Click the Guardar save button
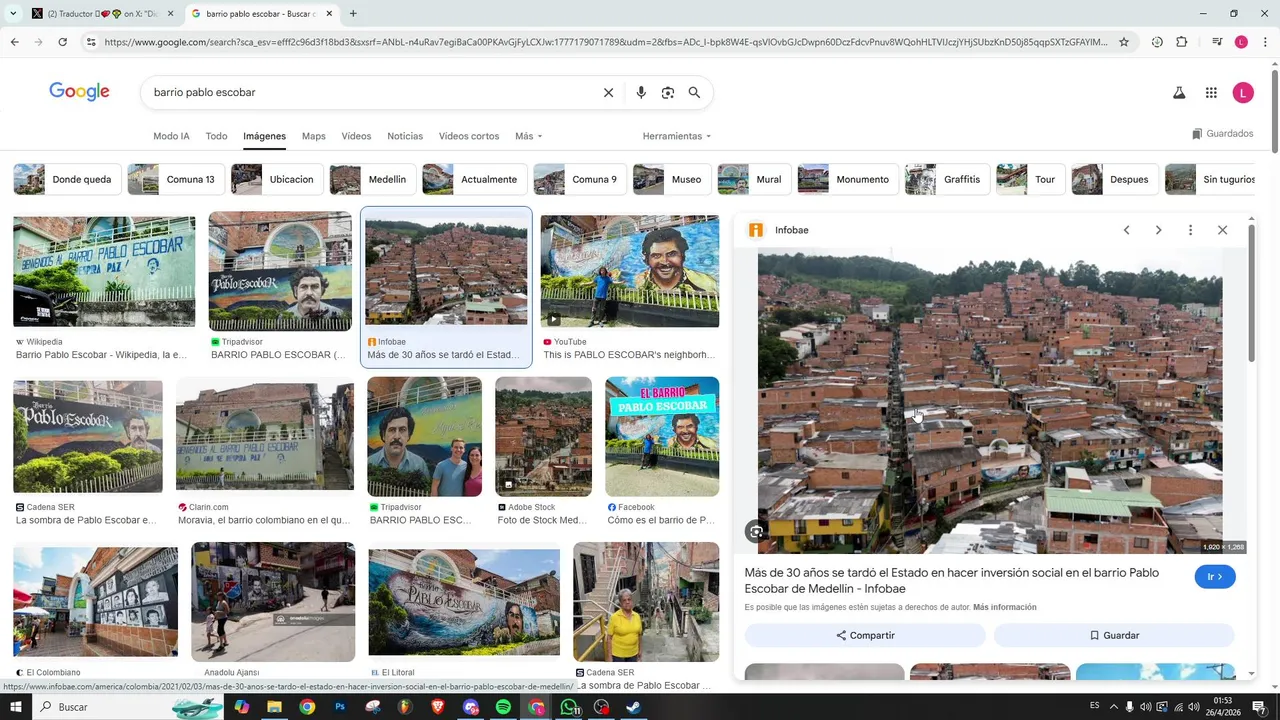 pos(1114,635)
